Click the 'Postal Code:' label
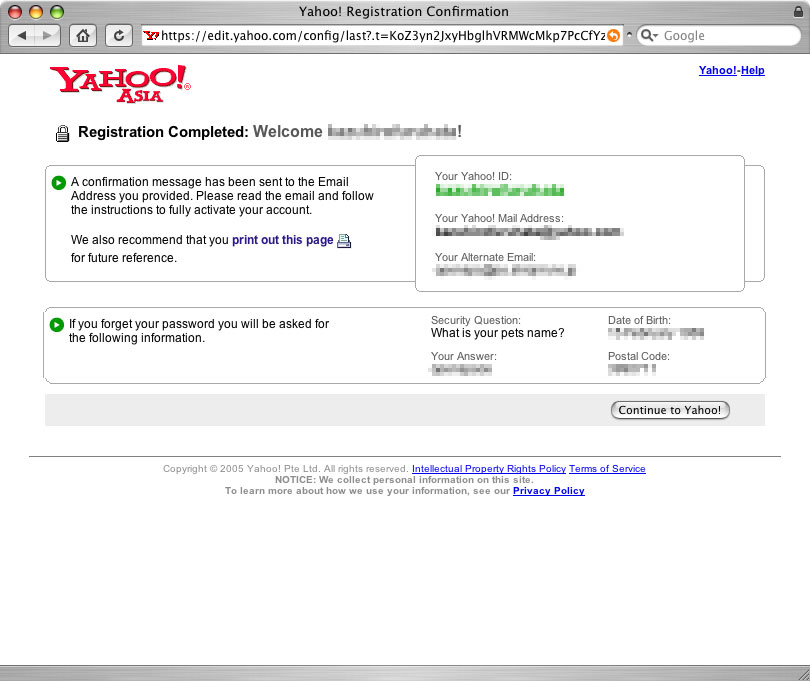This screenshot has width=810, height=681. [x=638, y=357]
